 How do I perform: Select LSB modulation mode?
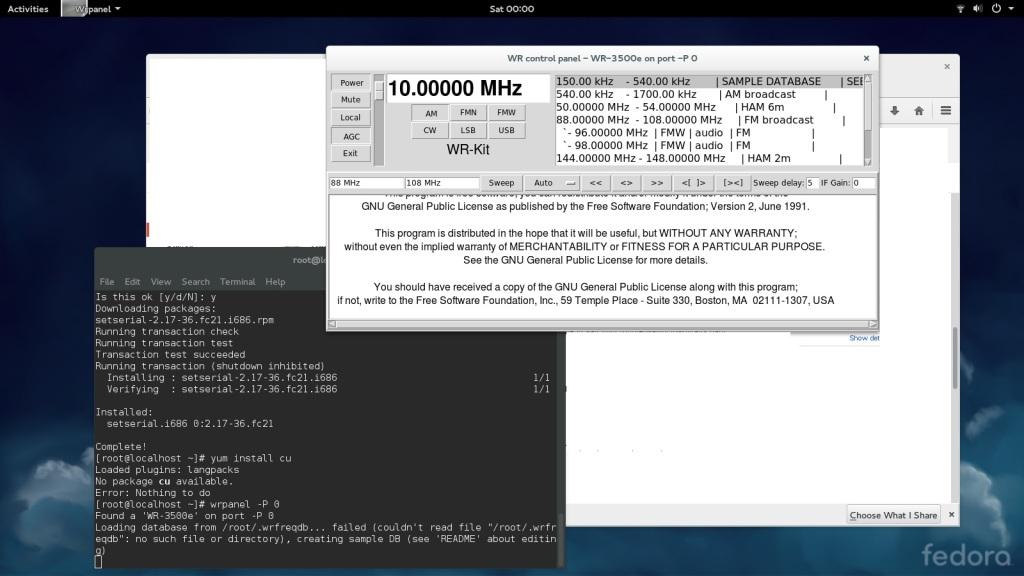coord(468,130)
